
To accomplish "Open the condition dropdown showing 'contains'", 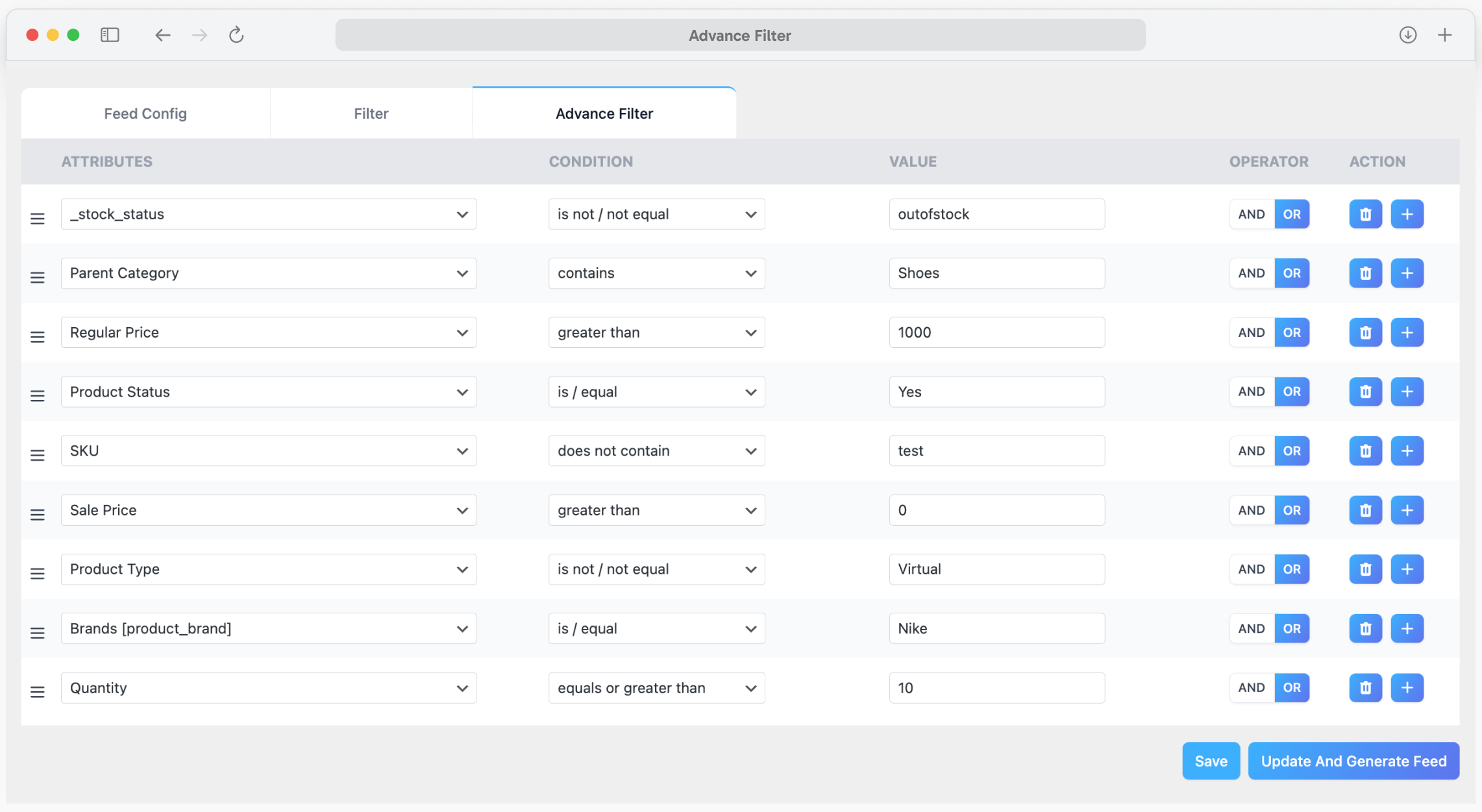I will pos(656,273).
